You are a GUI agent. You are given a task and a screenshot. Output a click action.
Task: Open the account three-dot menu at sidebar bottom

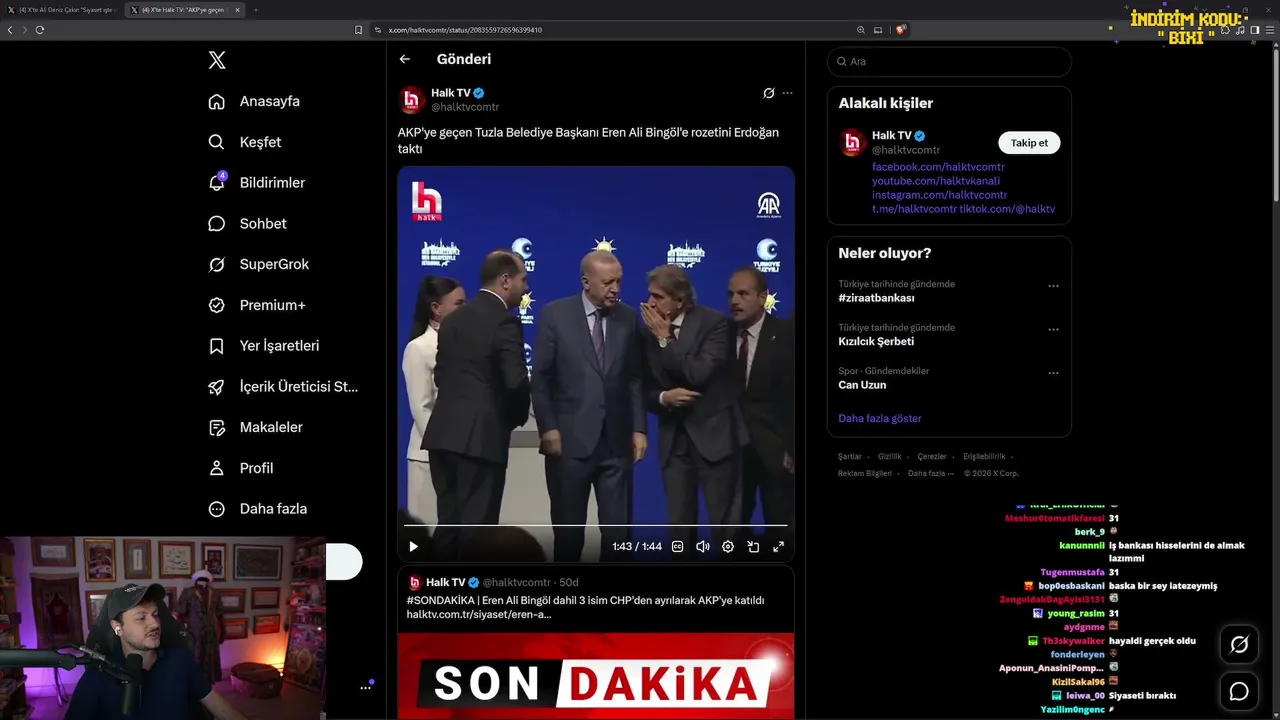click(x=366, y=687)
